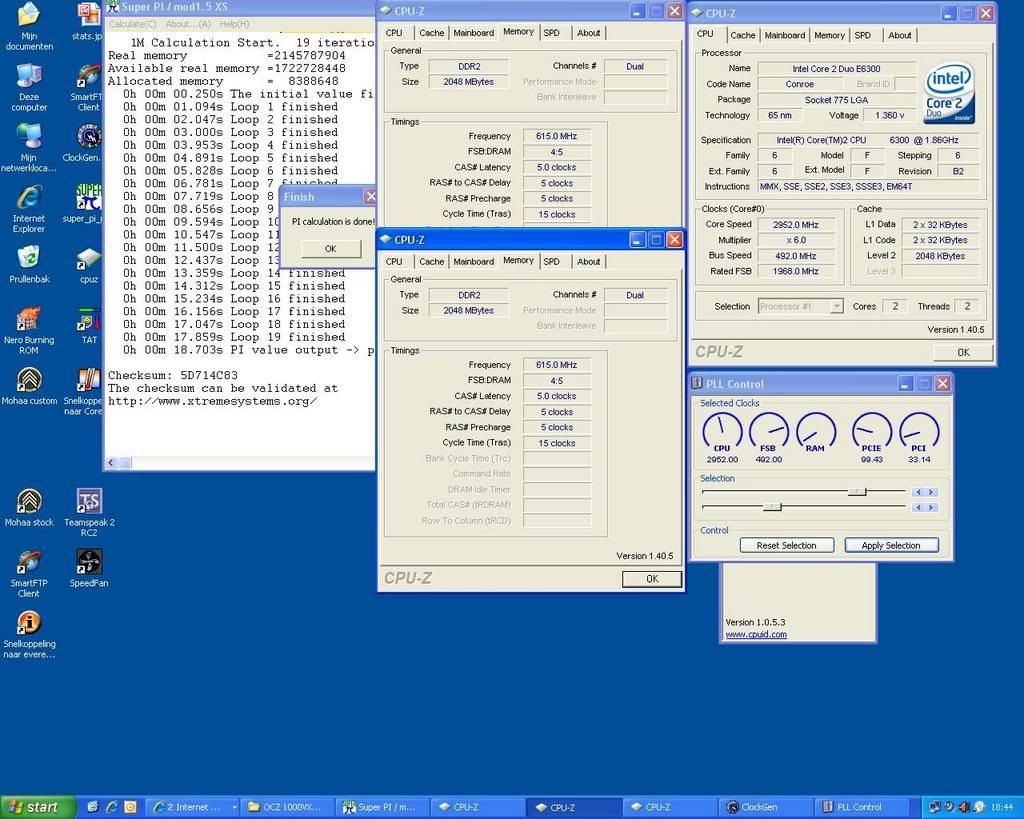Click the Intel Core 2 Duo logo in CPU-Z

949,94
